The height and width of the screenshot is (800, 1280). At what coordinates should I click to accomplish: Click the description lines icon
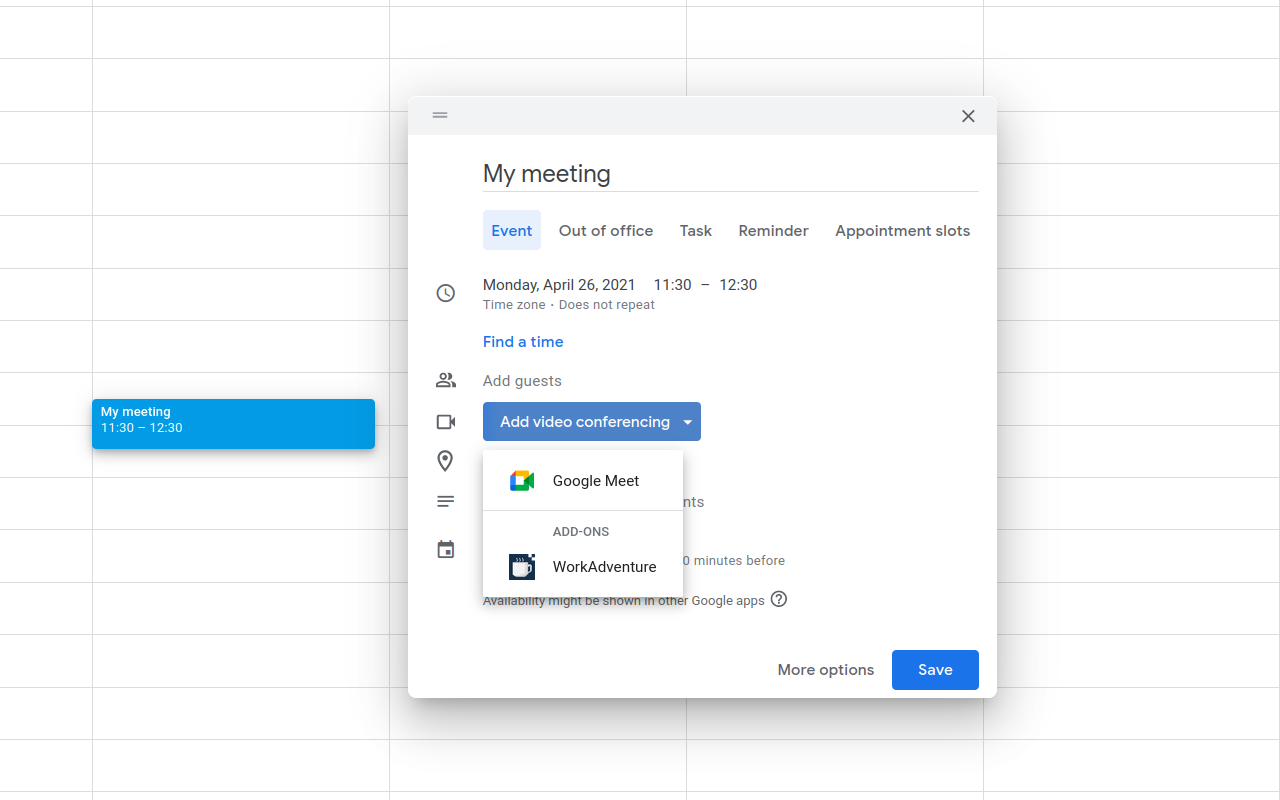(x=446, y=501)
